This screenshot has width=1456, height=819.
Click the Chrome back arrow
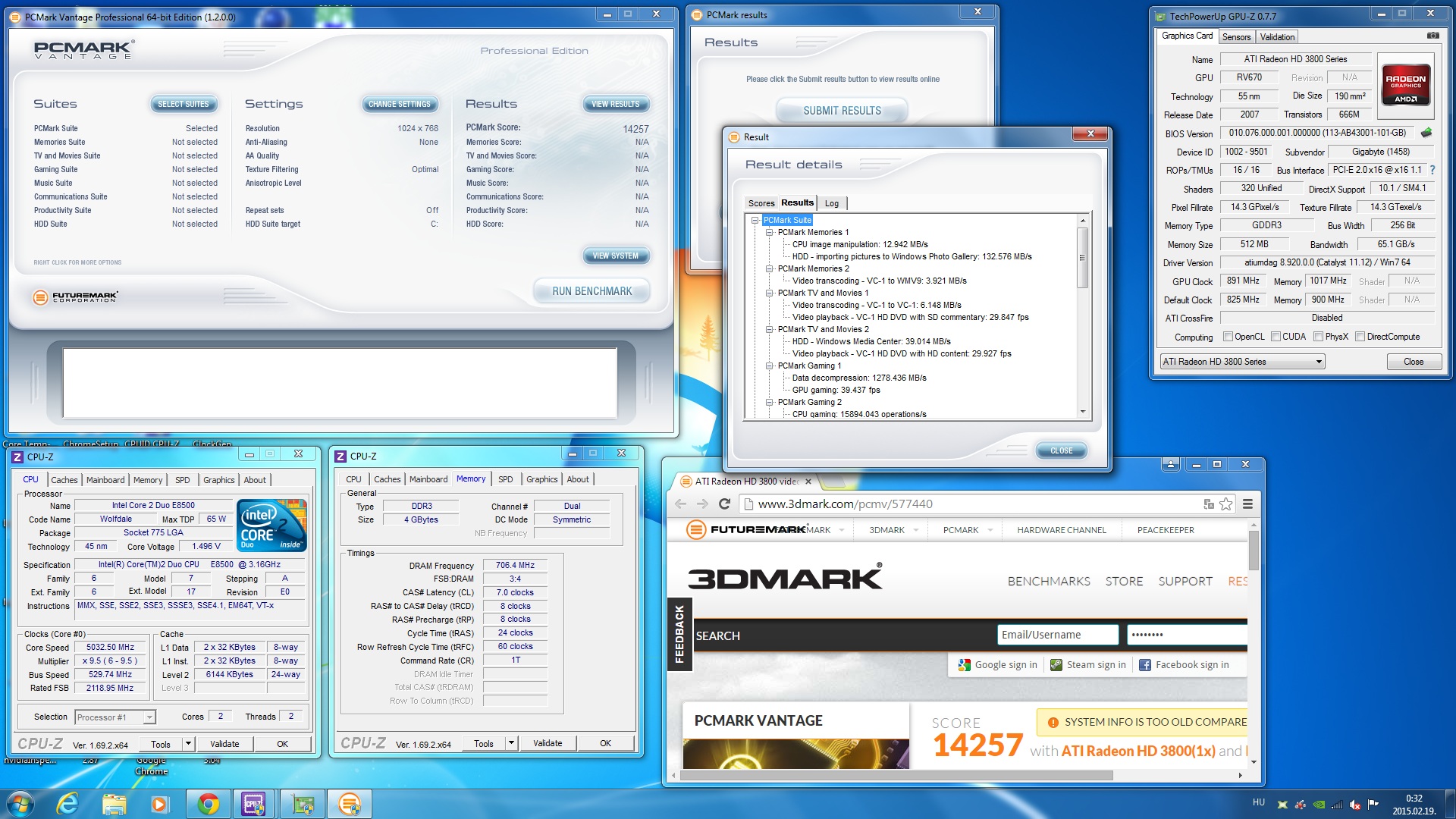tap(680, 504)
